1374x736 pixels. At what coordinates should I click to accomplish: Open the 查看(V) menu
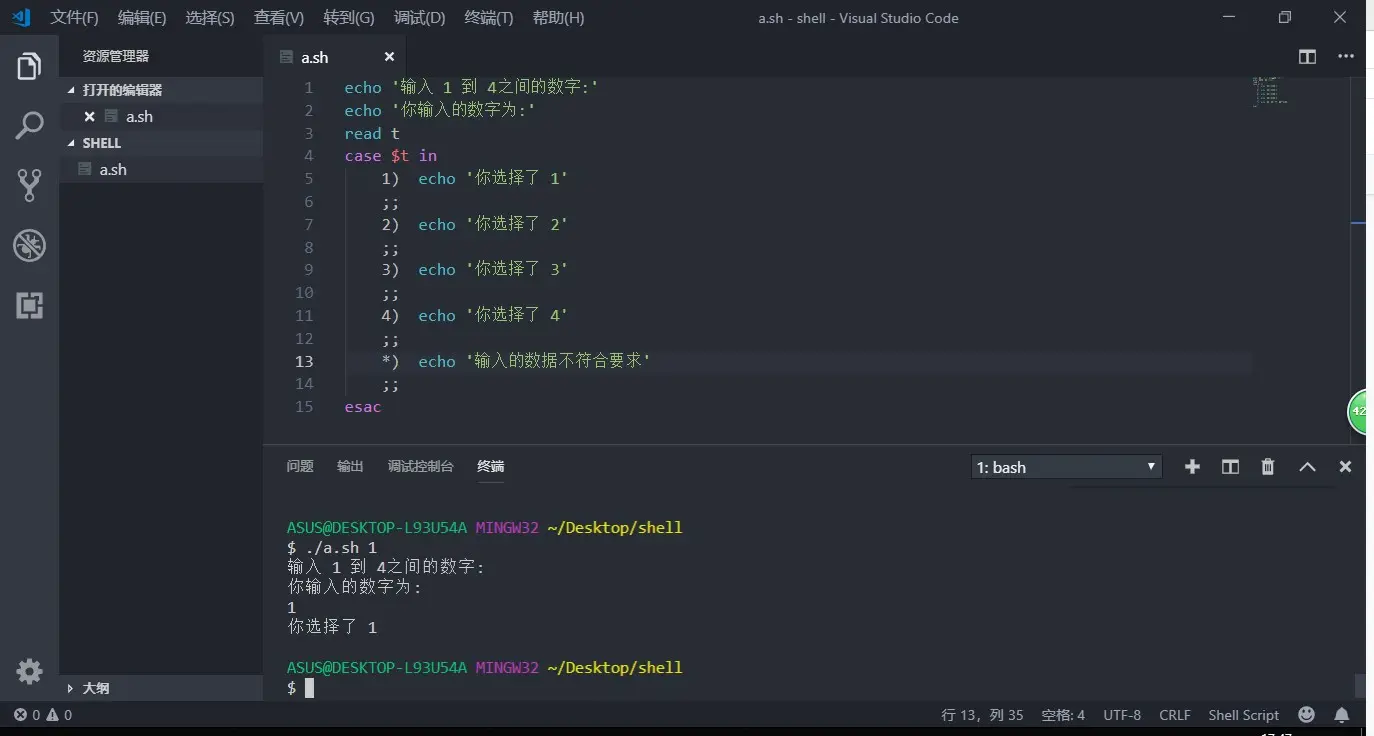(x=278, y=18)
